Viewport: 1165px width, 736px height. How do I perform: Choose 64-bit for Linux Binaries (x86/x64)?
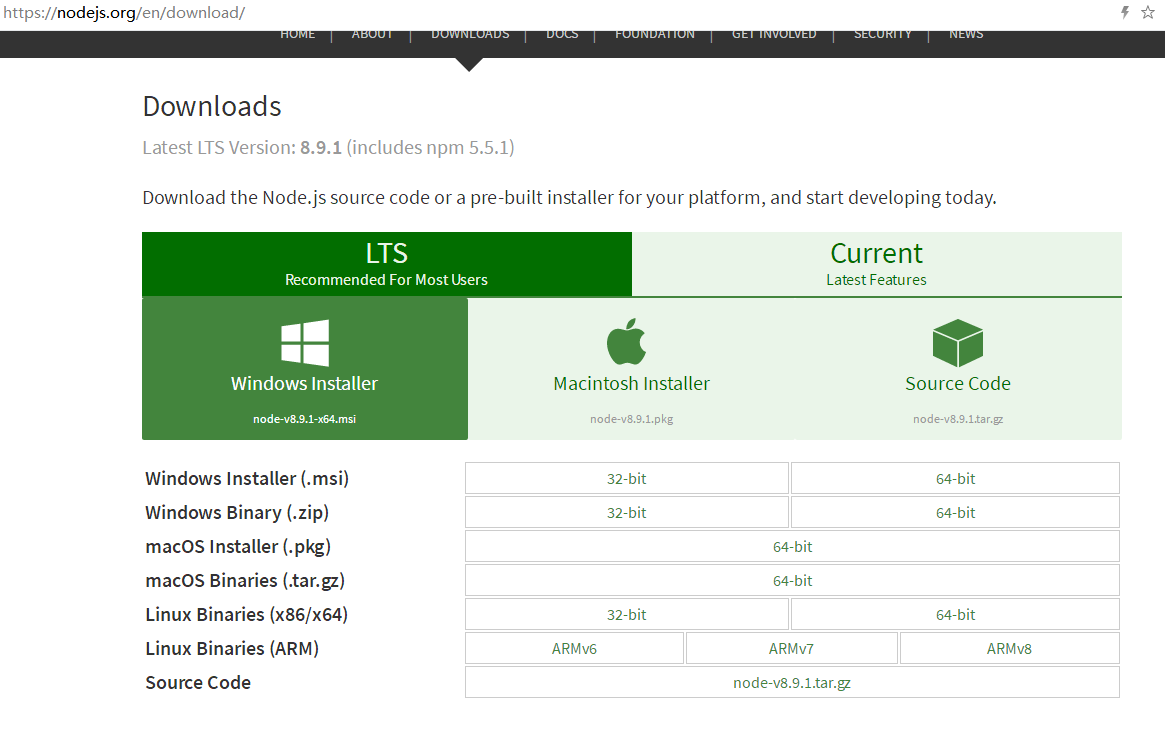955,614
